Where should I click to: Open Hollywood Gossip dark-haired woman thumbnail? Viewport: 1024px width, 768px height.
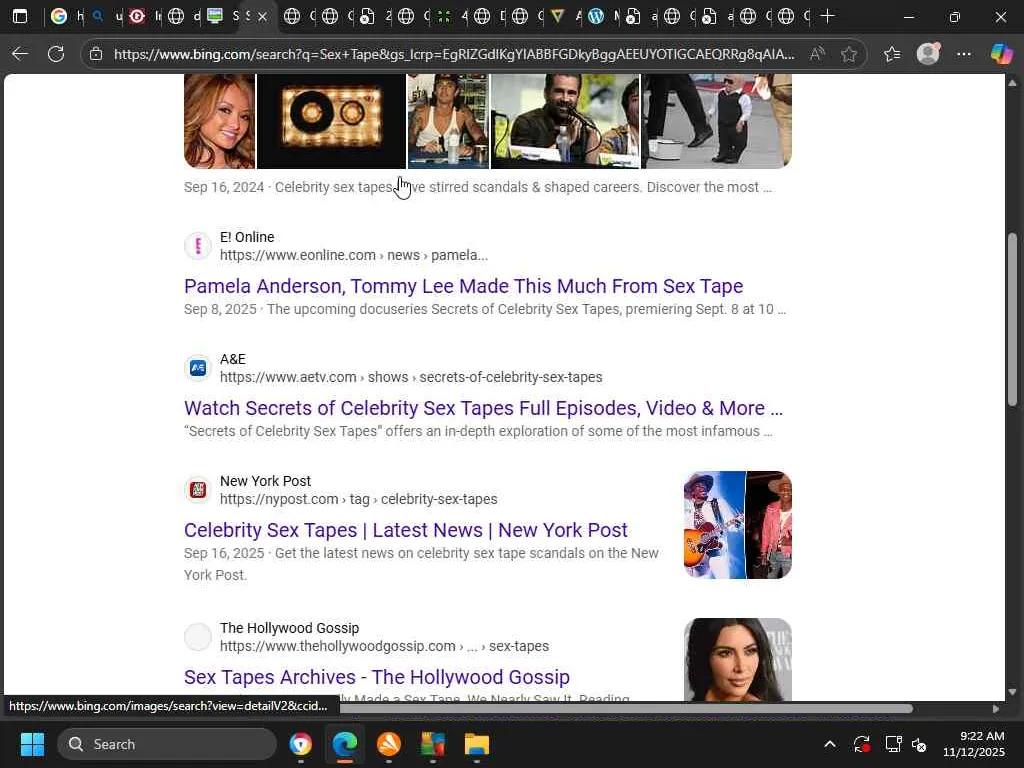737,660
